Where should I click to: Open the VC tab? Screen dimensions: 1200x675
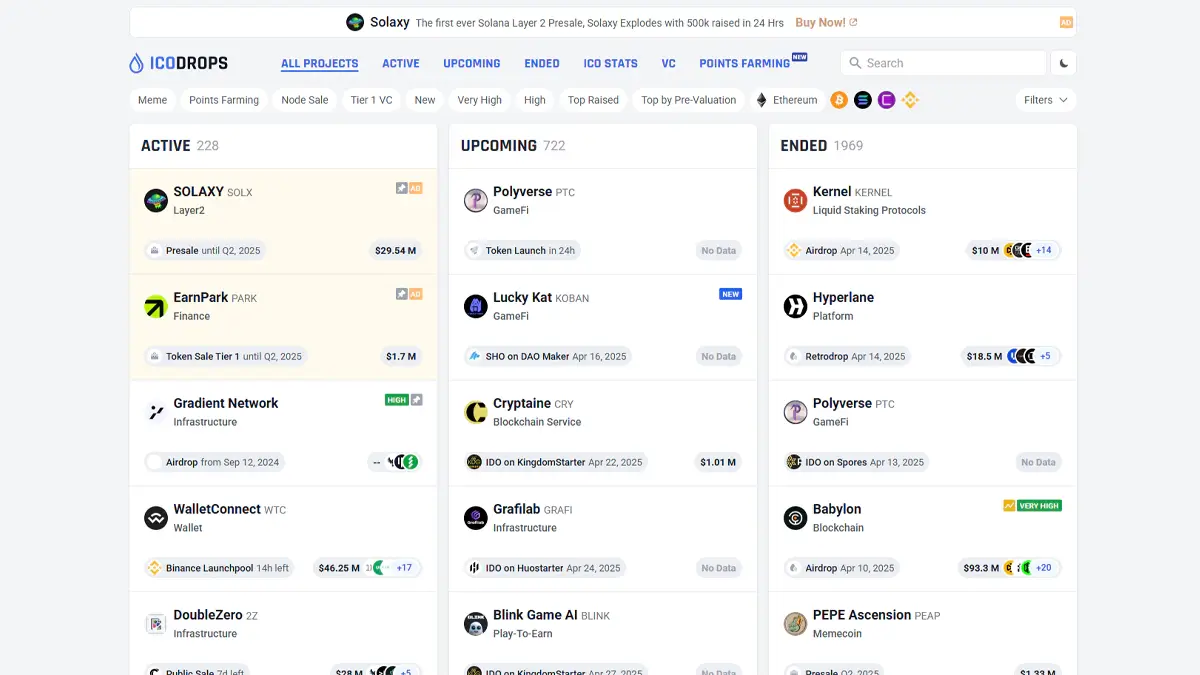point(669,63)
